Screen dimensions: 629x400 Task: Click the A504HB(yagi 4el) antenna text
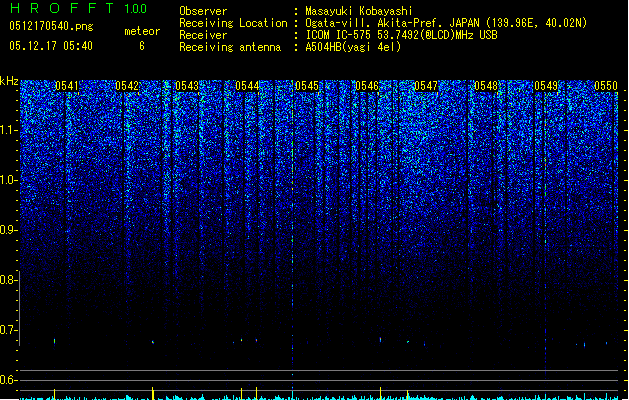click(353, 47)
